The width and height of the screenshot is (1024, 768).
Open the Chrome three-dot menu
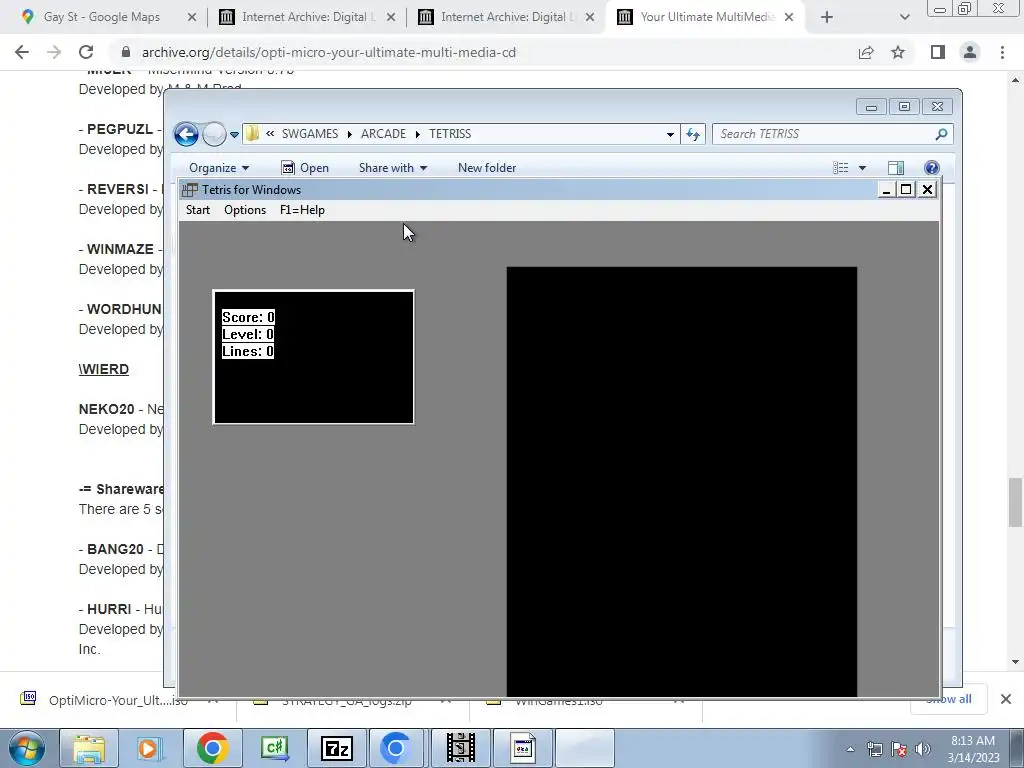coord(1002,52)
